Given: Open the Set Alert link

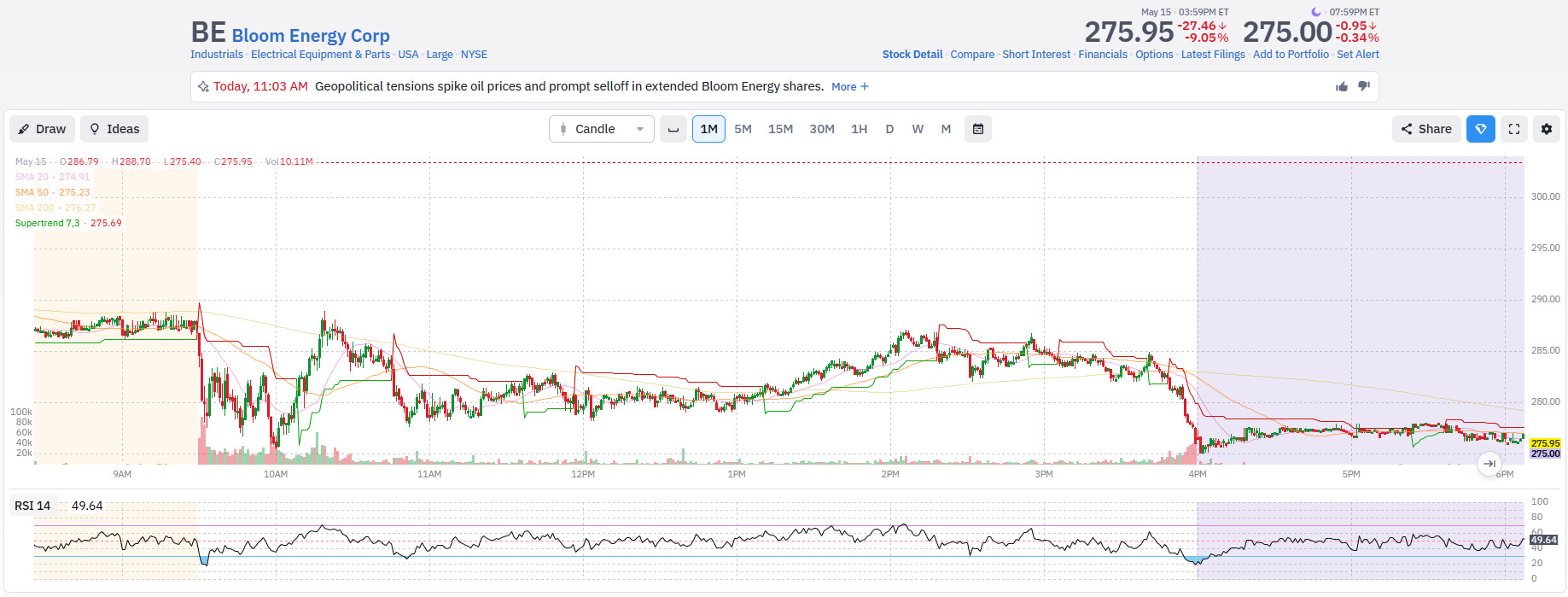Looking at the screenshot, I should [x=1358, y=54].
